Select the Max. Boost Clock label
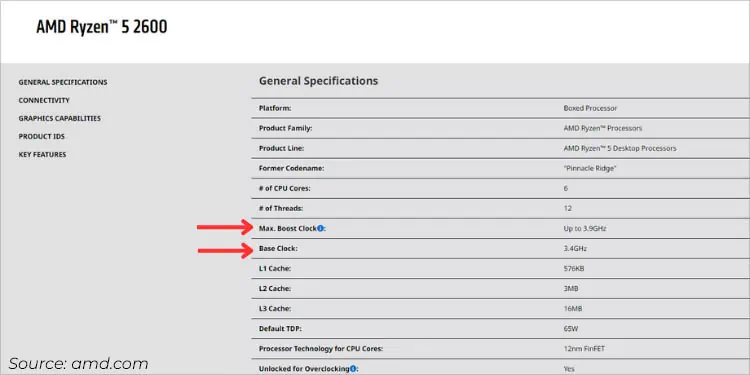This screenshot has height=375, width=750. tap(288, 229)
